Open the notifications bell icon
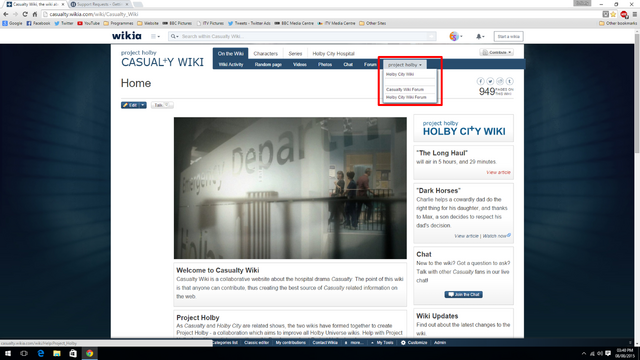 pyautogui.click(x=479, y=36)
